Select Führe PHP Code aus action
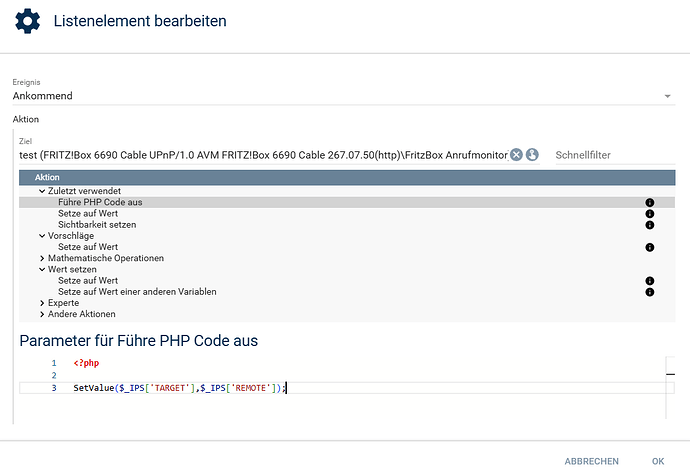The image size is (690, 474). coord(99,202)
